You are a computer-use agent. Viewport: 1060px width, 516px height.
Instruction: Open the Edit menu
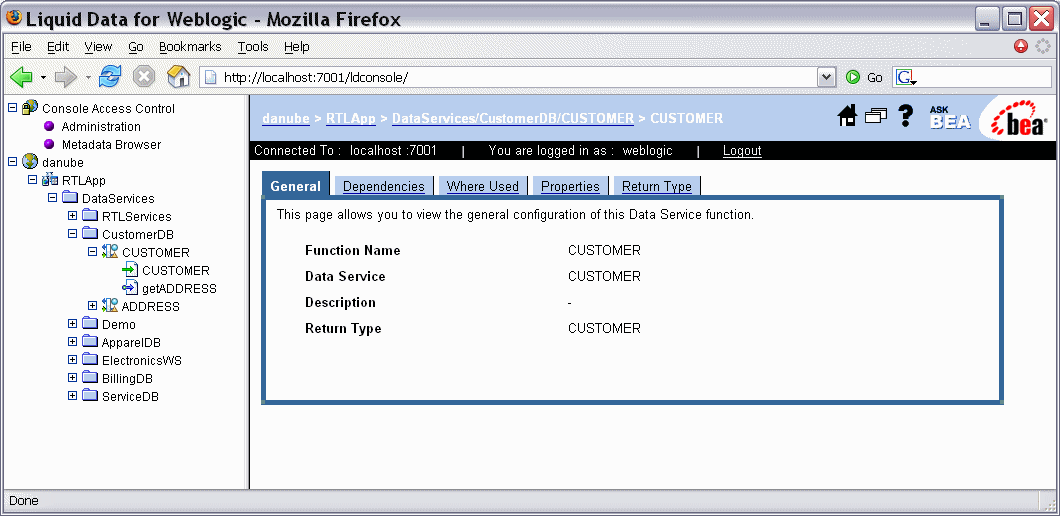point(58,47)
